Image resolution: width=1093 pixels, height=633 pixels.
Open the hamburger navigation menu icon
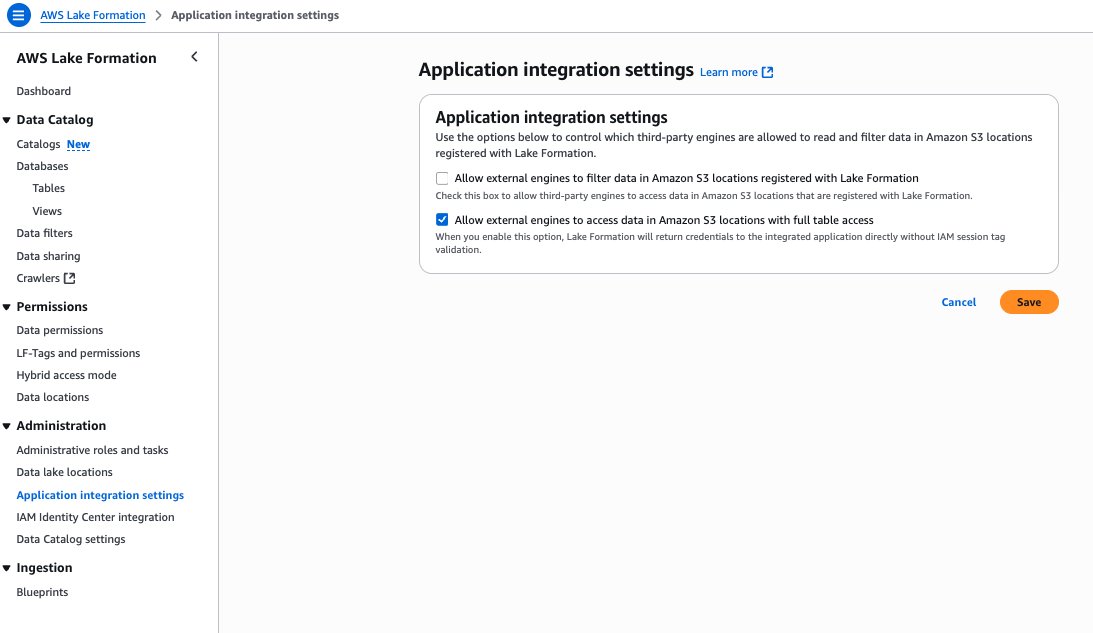coord(19,15)
